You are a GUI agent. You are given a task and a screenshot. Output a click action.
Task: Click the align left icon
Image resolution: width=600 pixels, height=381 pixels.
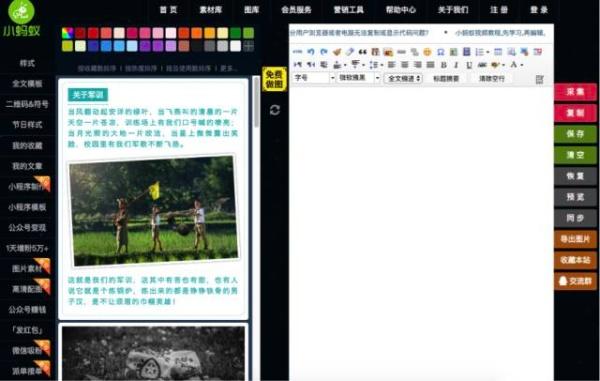[391, 65]
